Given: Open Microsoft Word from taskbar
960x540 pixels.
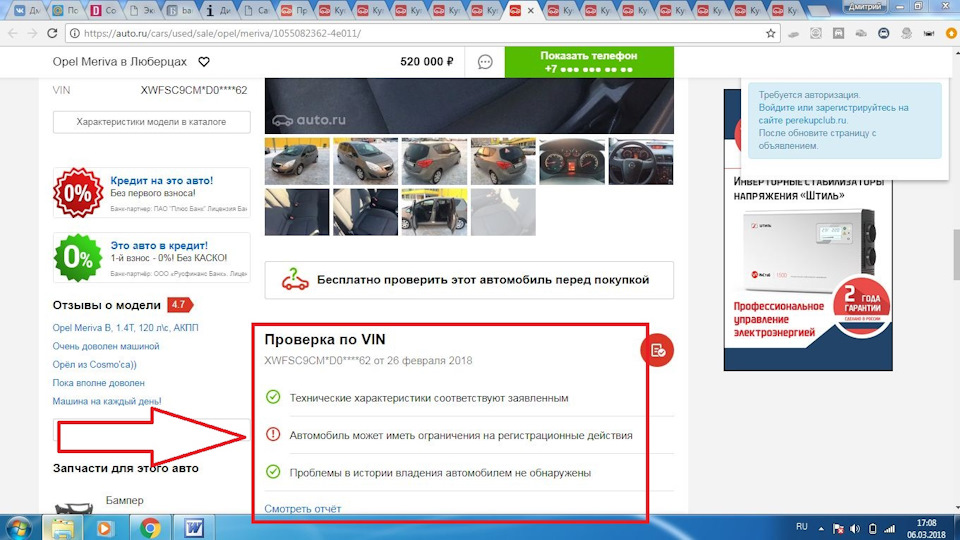Looking at the screenshot, I should [194, 528].
